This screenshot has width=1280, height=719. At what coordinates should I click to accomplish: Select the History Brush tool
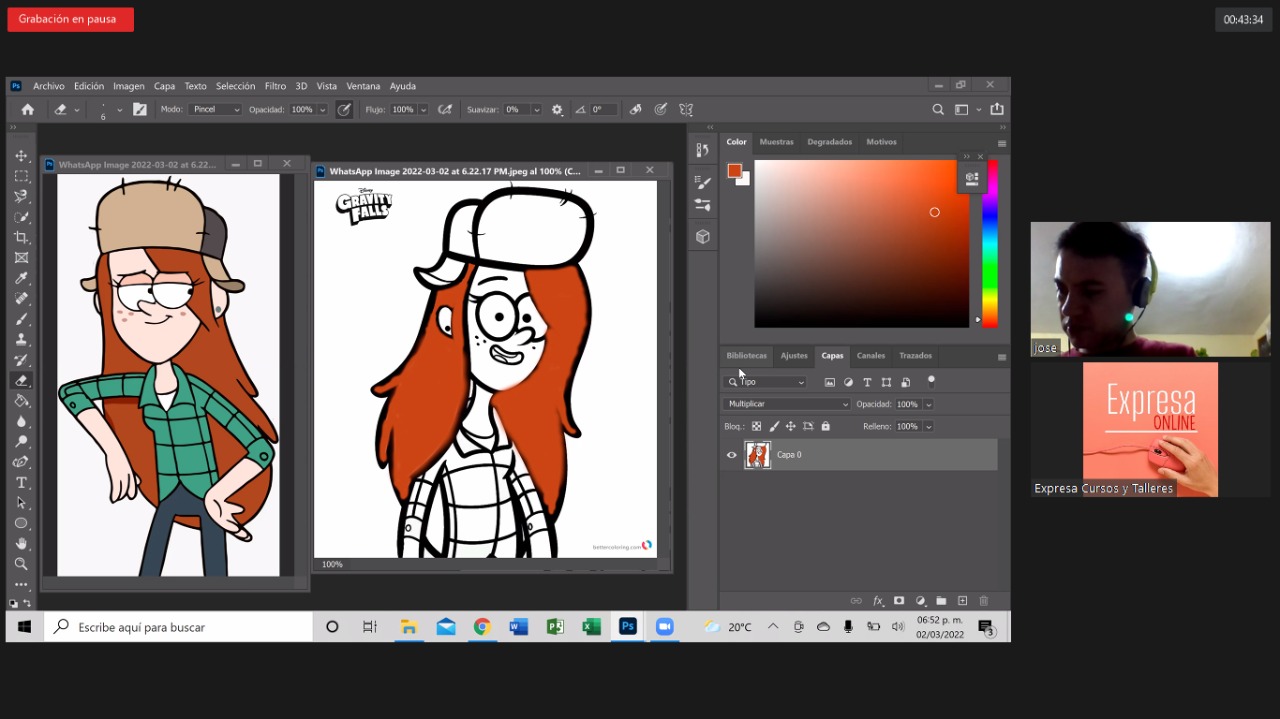21,360
